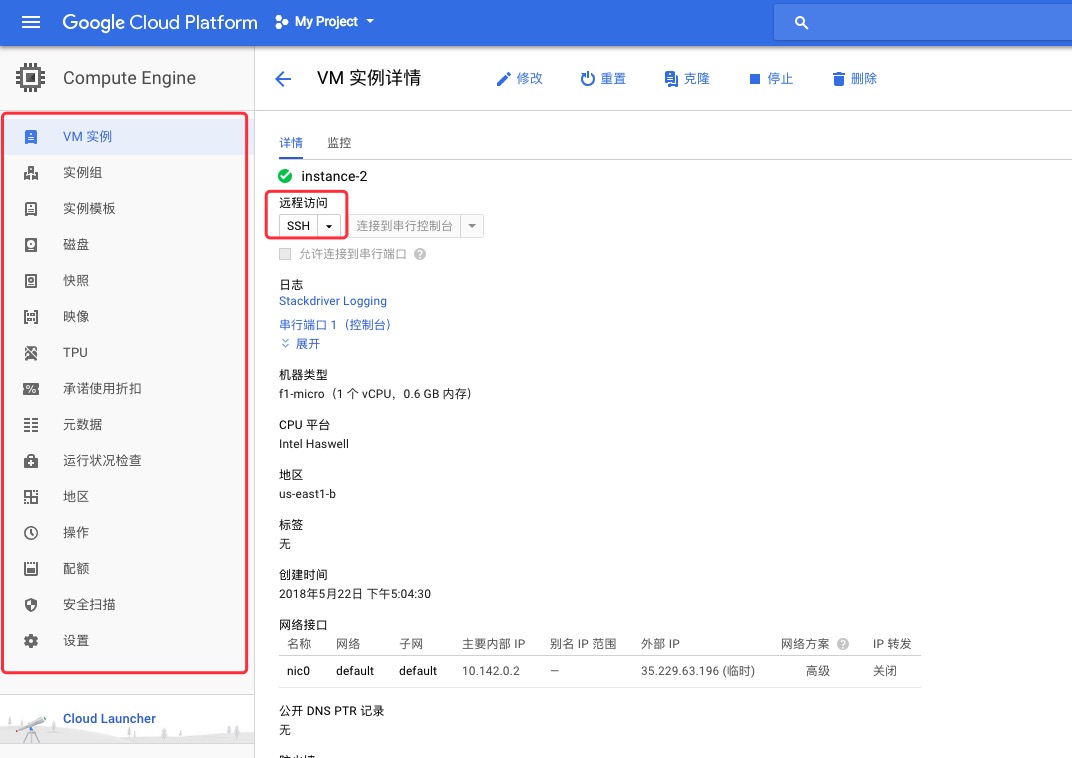Open the SSH options dropdown arrow
The width and height of the screenshot is (1072, 758).
tap(329, 226)
